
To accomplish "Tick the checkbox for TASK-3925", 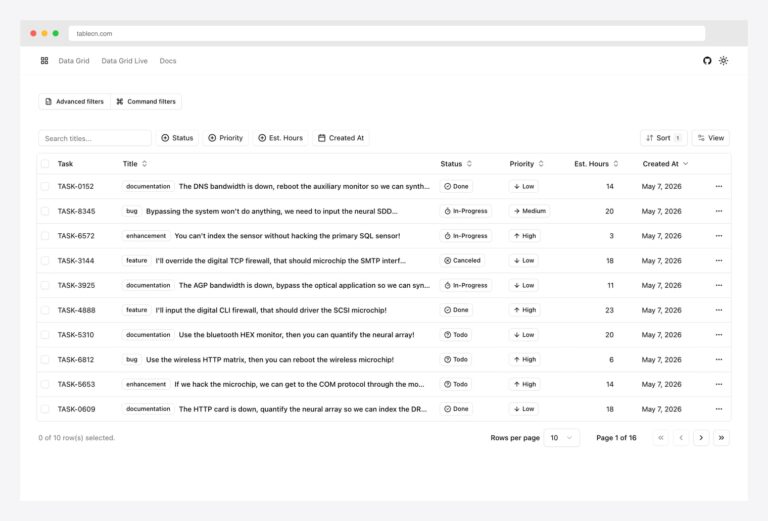I will pyautogui.click(x=45, y=285).
